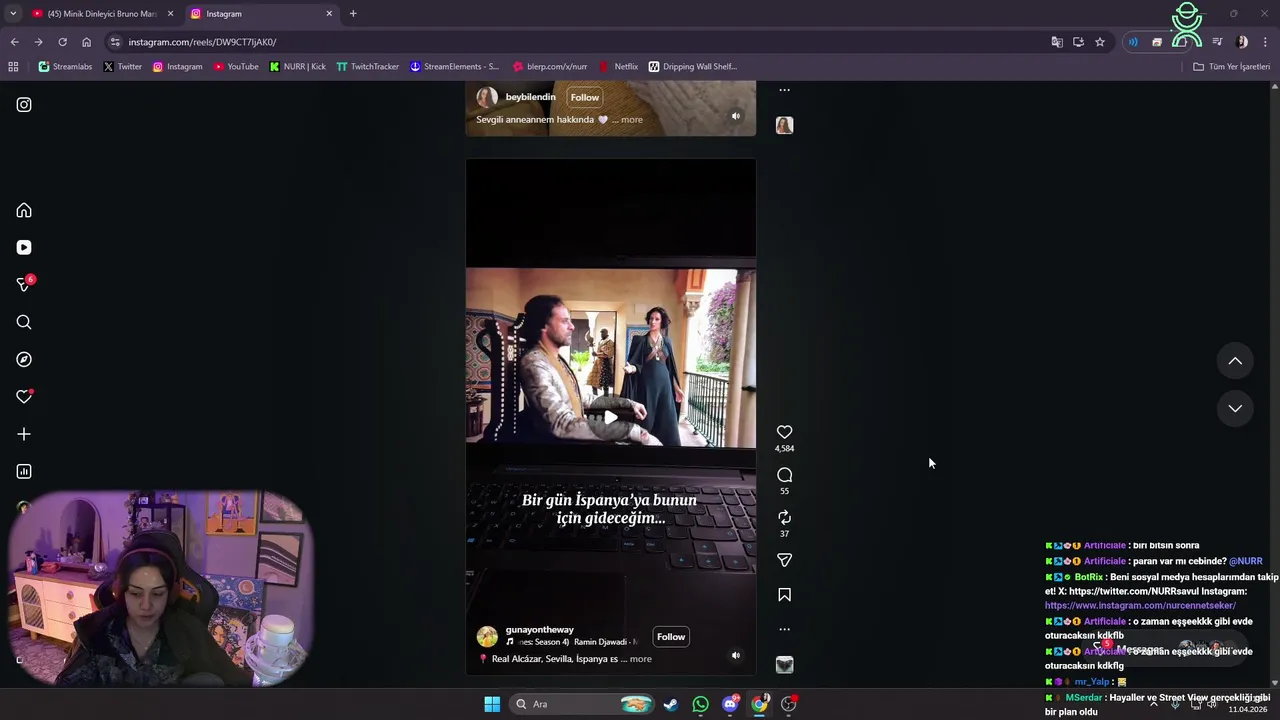Open Tüm Yer İşaretleri bookmarks folder
The image size is (1280, 720).
[x=1231, y=67]
